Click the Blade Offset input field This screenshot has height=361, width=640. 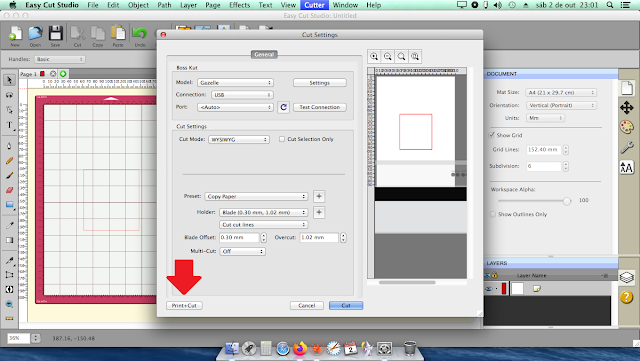239,237
